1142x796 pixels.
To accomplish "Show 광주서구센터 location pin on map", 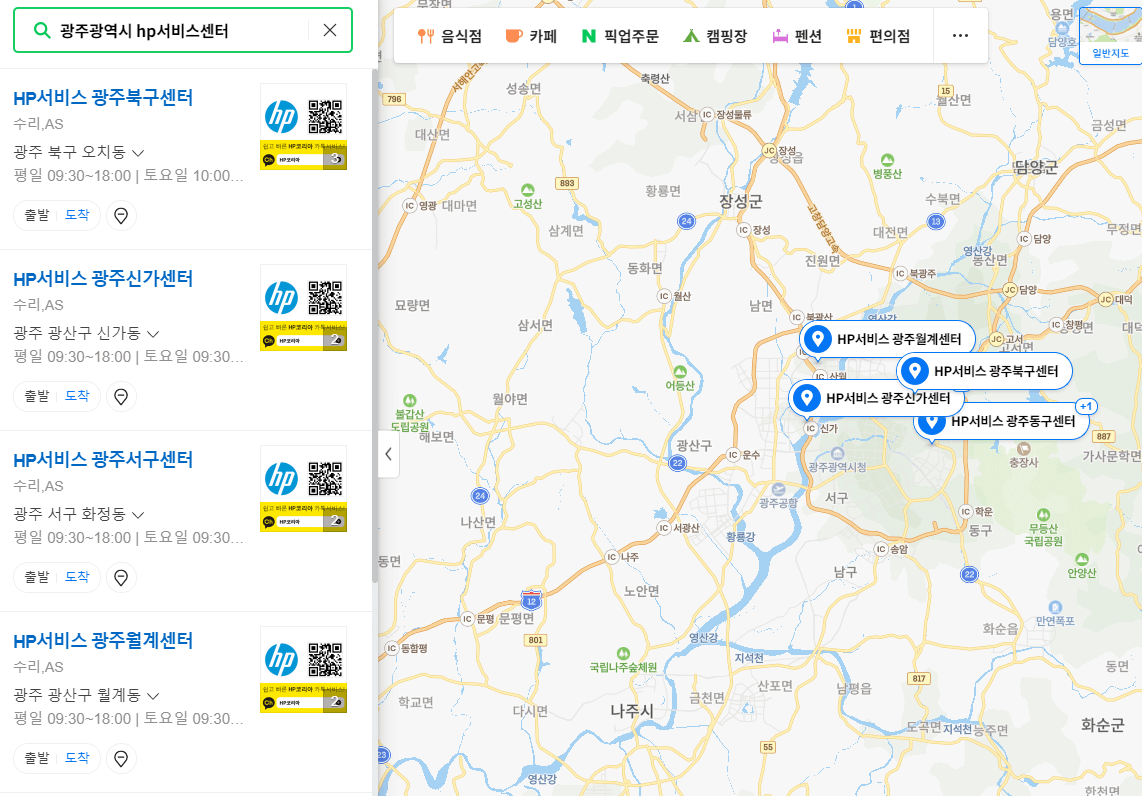I will tap(122, 578).
